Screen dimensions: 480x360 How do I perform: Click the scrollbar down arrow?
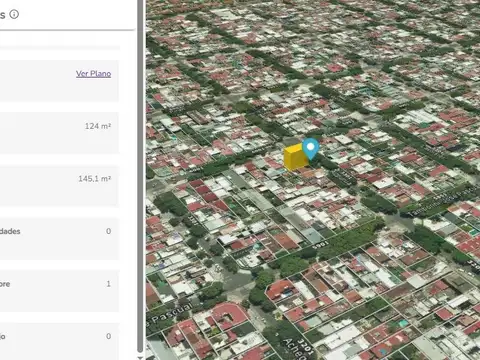[140, 357]
